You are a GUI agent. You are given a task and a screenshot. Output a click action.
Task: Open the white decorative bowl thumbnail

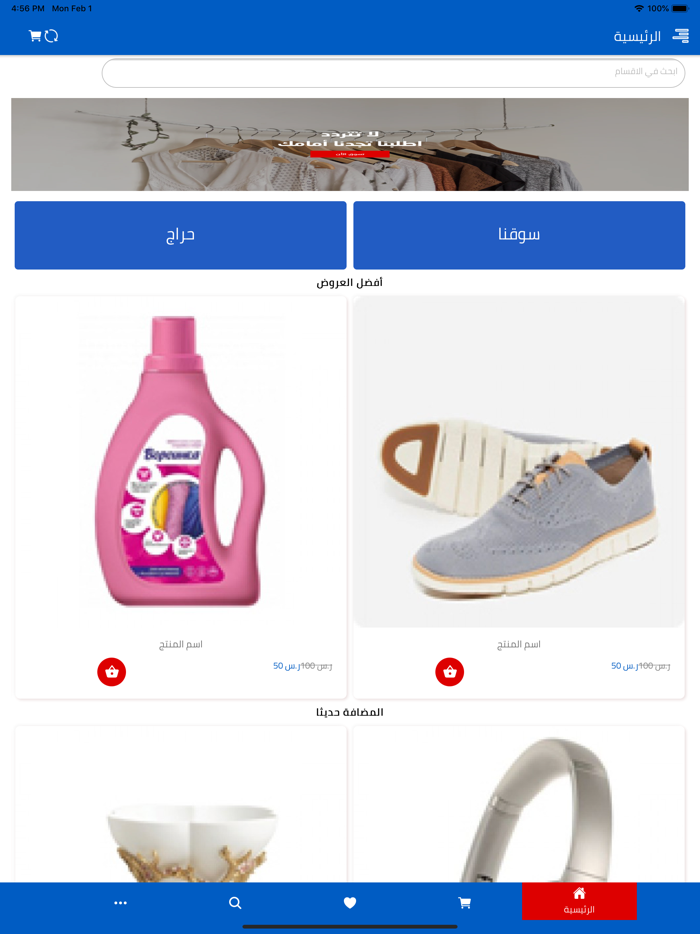coord(181,804)
